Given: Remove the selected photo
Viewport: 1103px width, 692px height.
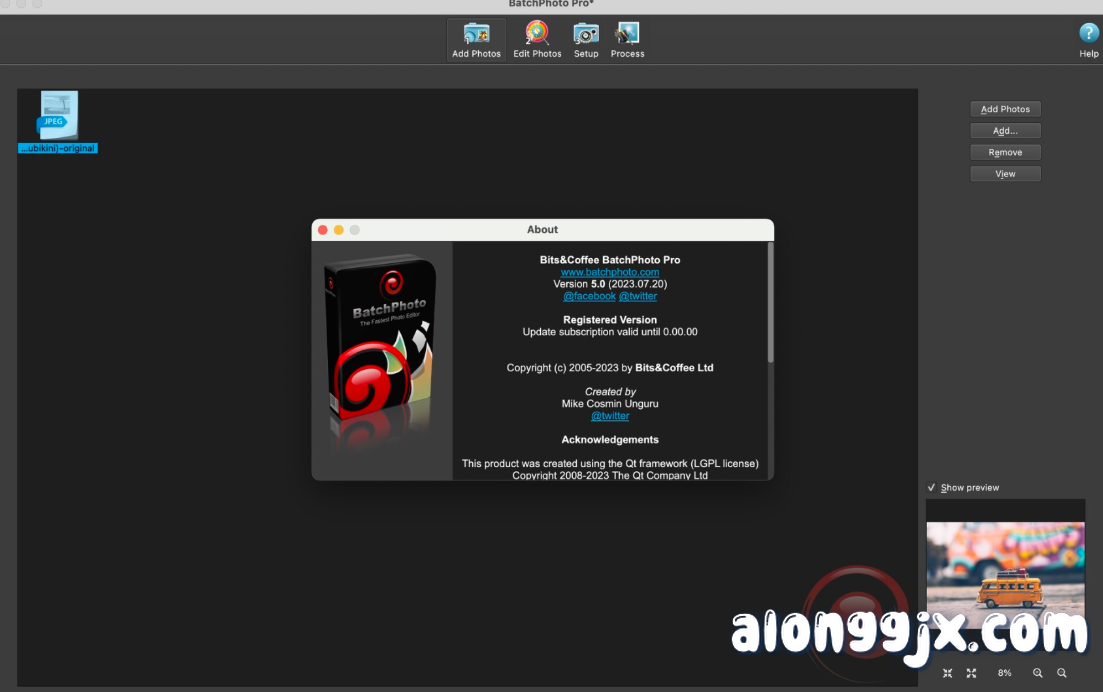Looking at the screenshot, I should click(1005, 151).
